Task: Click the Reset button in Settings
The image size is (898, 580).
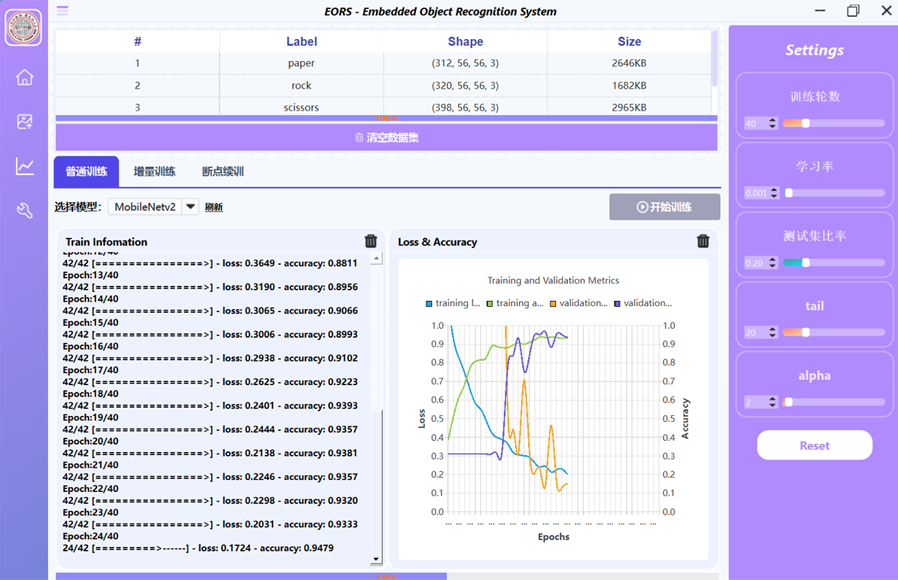Action: tap(814, 446)
